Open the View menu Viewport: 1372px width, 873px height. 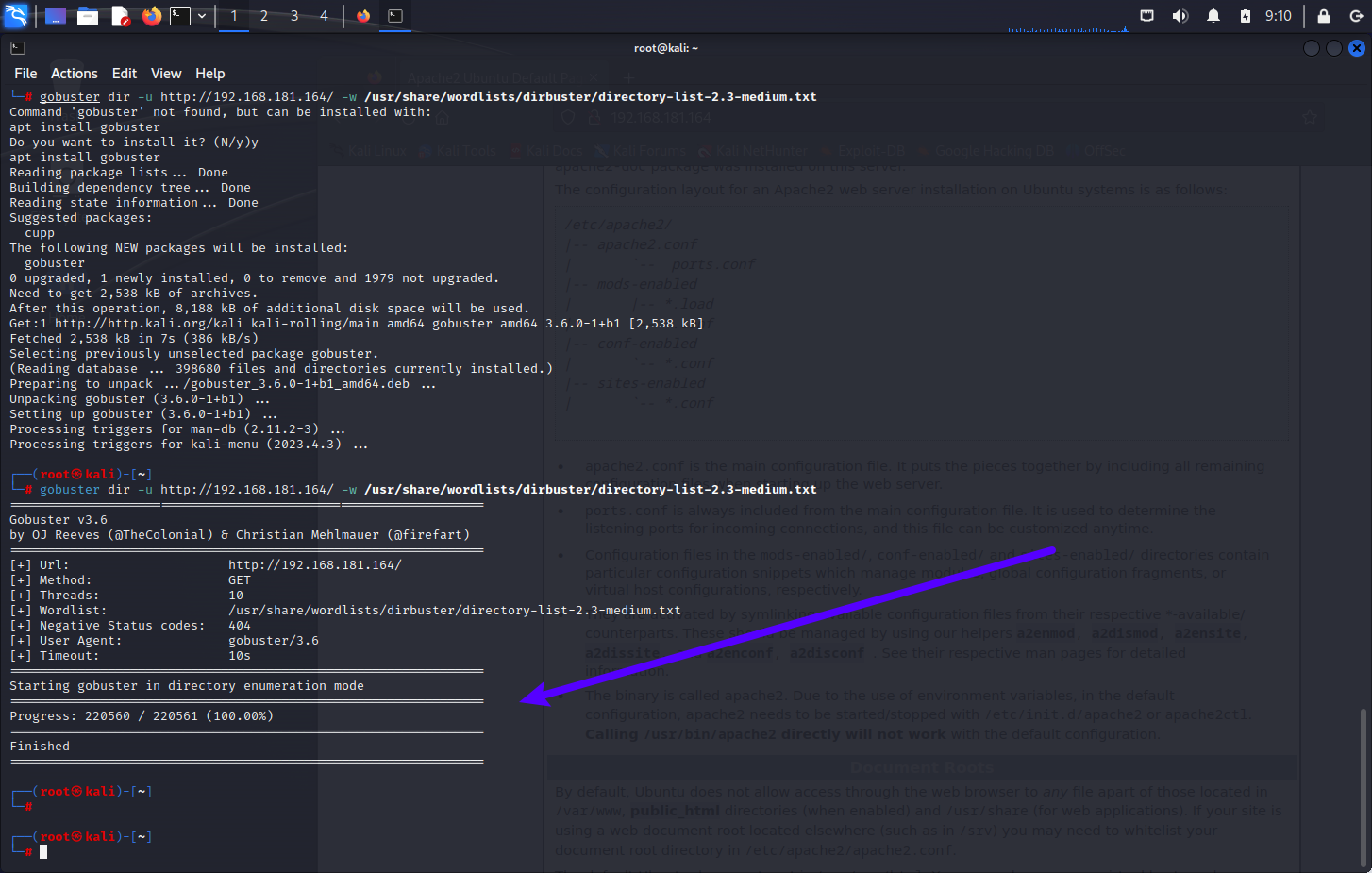pyautogui.click(x=166, y=74)
